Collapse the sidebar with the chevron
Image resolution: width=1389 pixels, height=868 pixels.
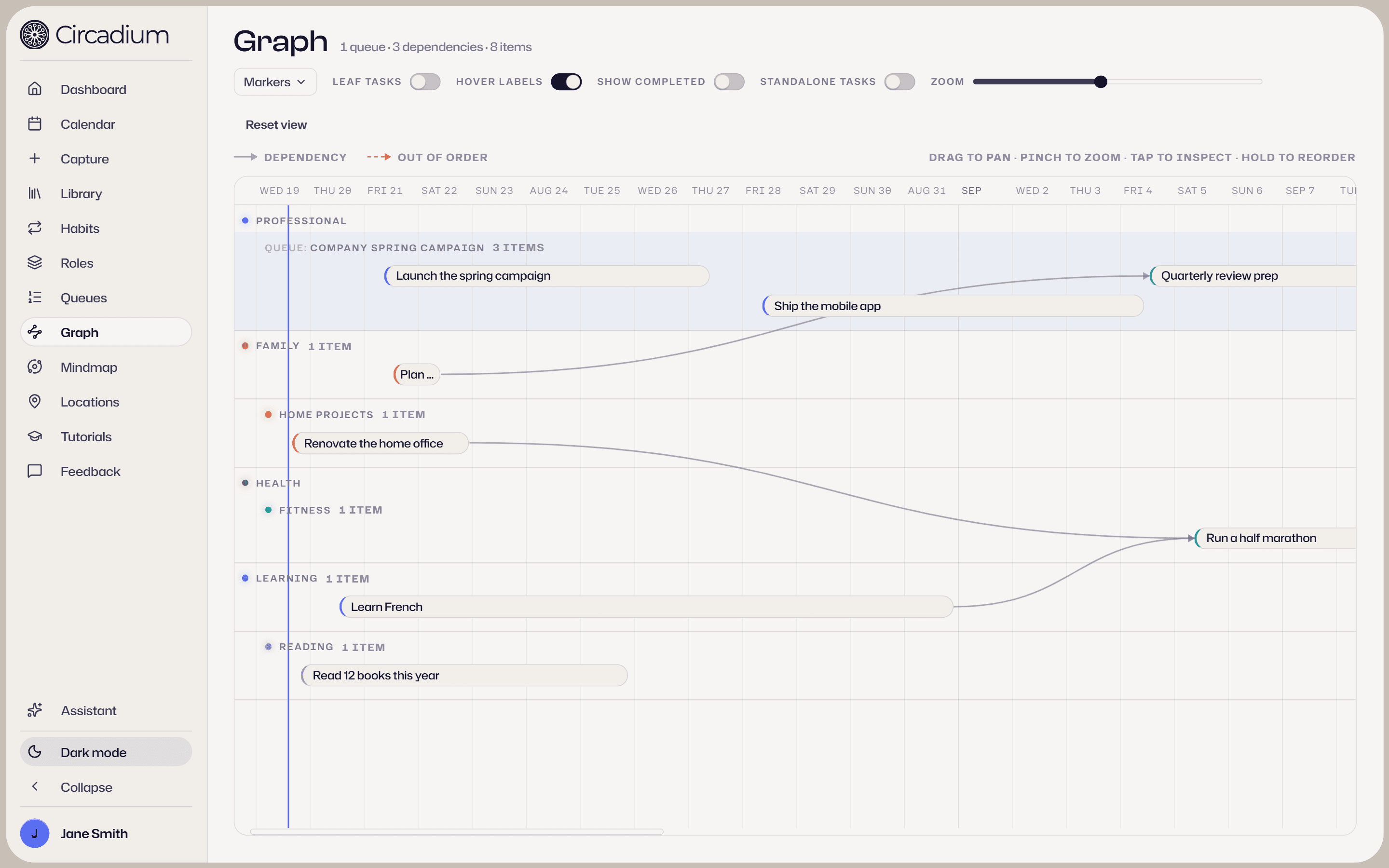(35, 787)
